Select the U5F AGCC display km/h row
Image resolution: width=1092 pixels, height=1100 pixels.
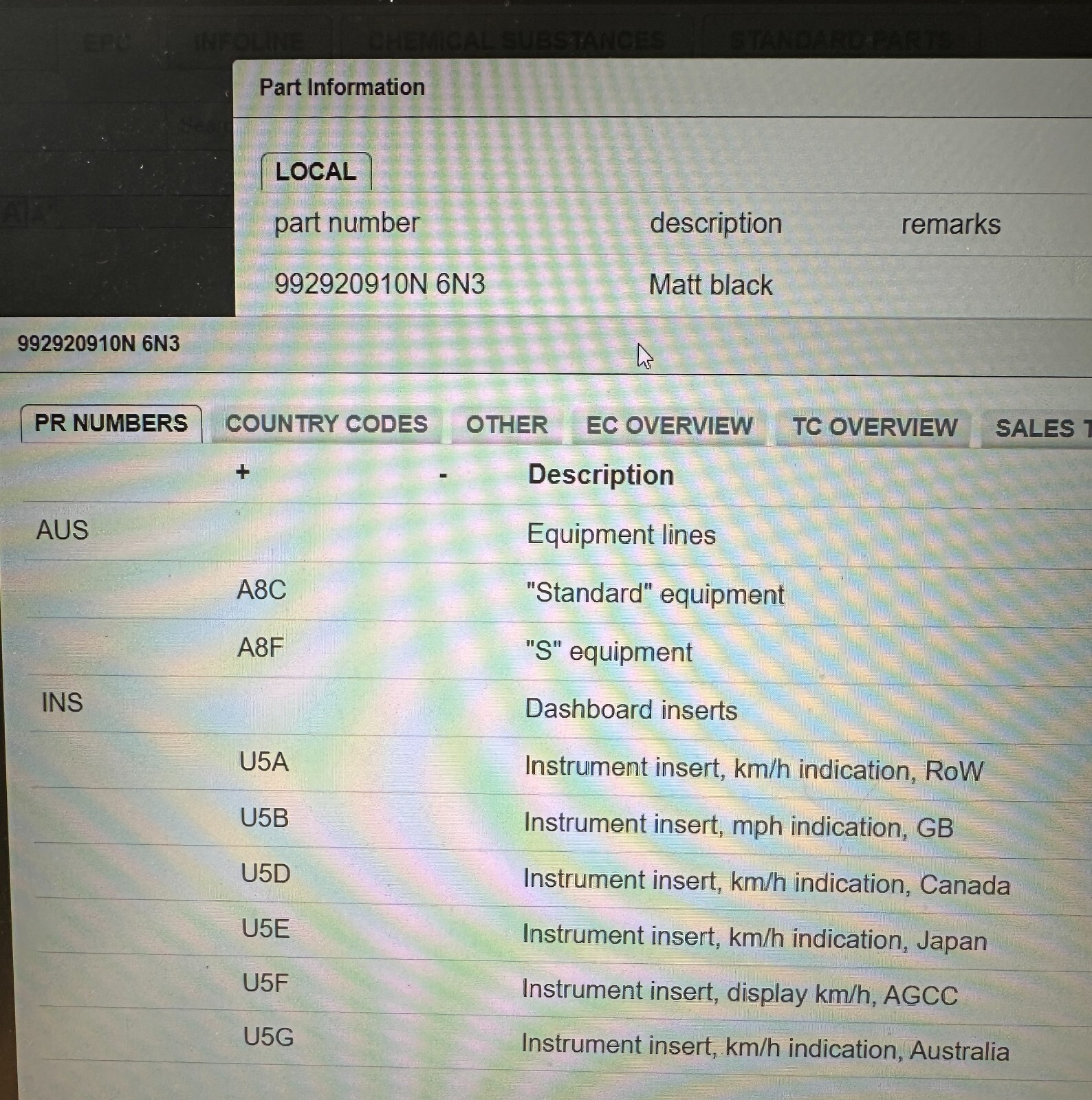(739, 993)
